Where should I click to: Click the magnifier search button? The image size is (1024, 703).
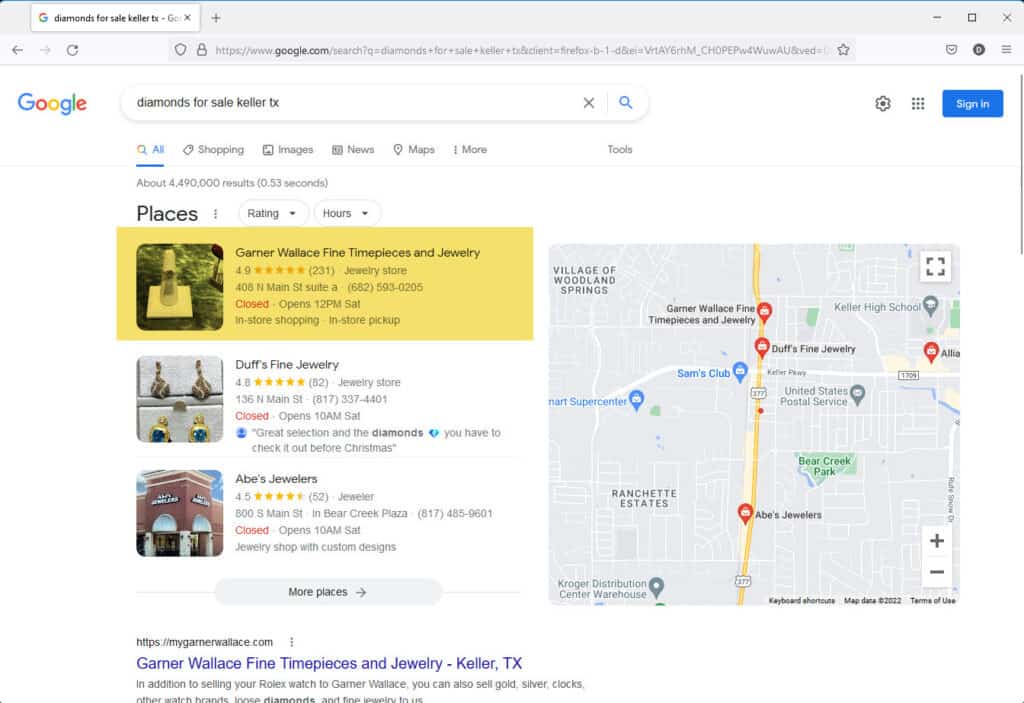point(626,103)
